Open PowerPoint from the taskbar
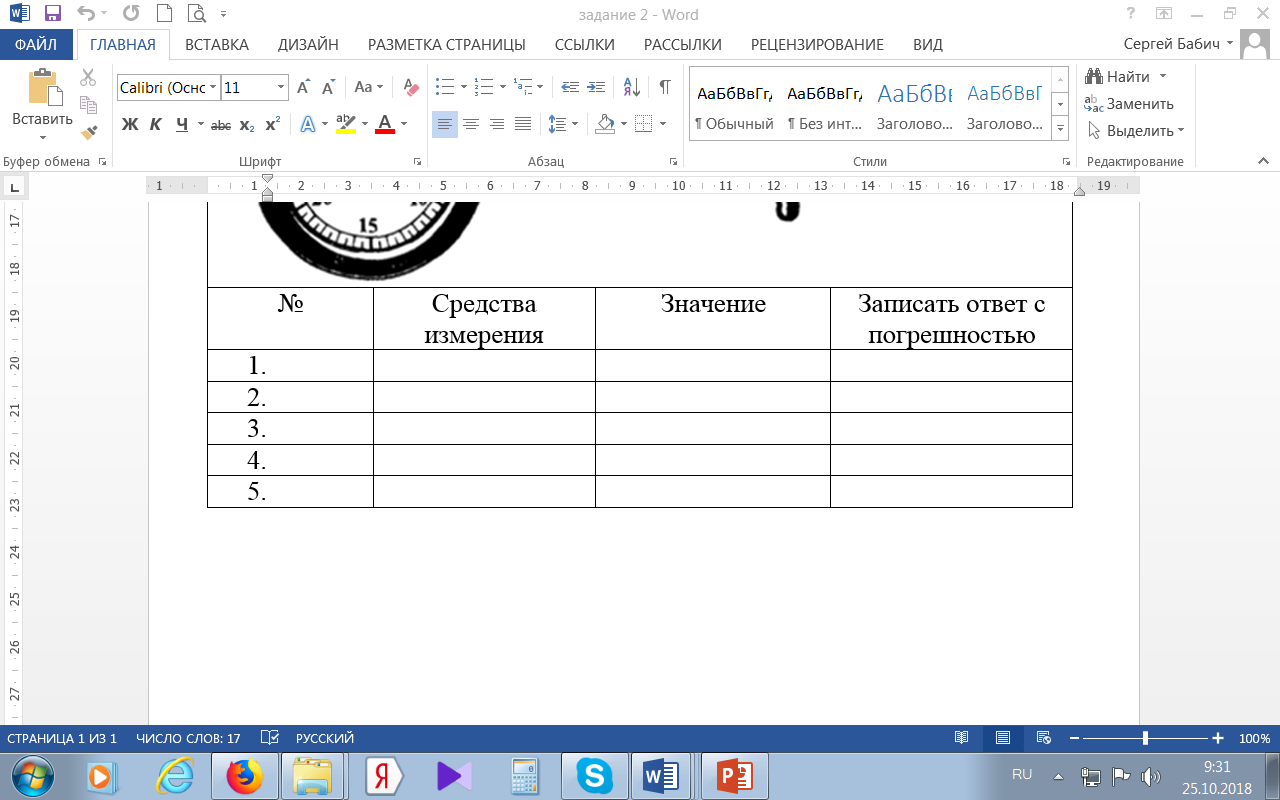The height and width of the screenshot is (800, 1280). 733,776
